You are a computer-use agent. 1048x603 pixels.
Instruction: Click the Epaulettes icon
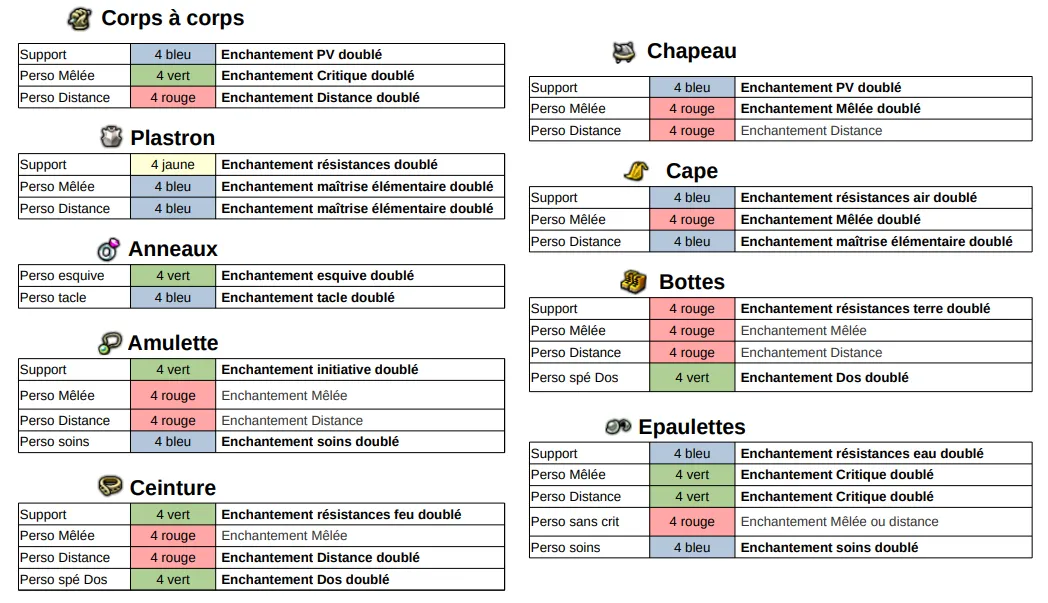coord(618,427)
